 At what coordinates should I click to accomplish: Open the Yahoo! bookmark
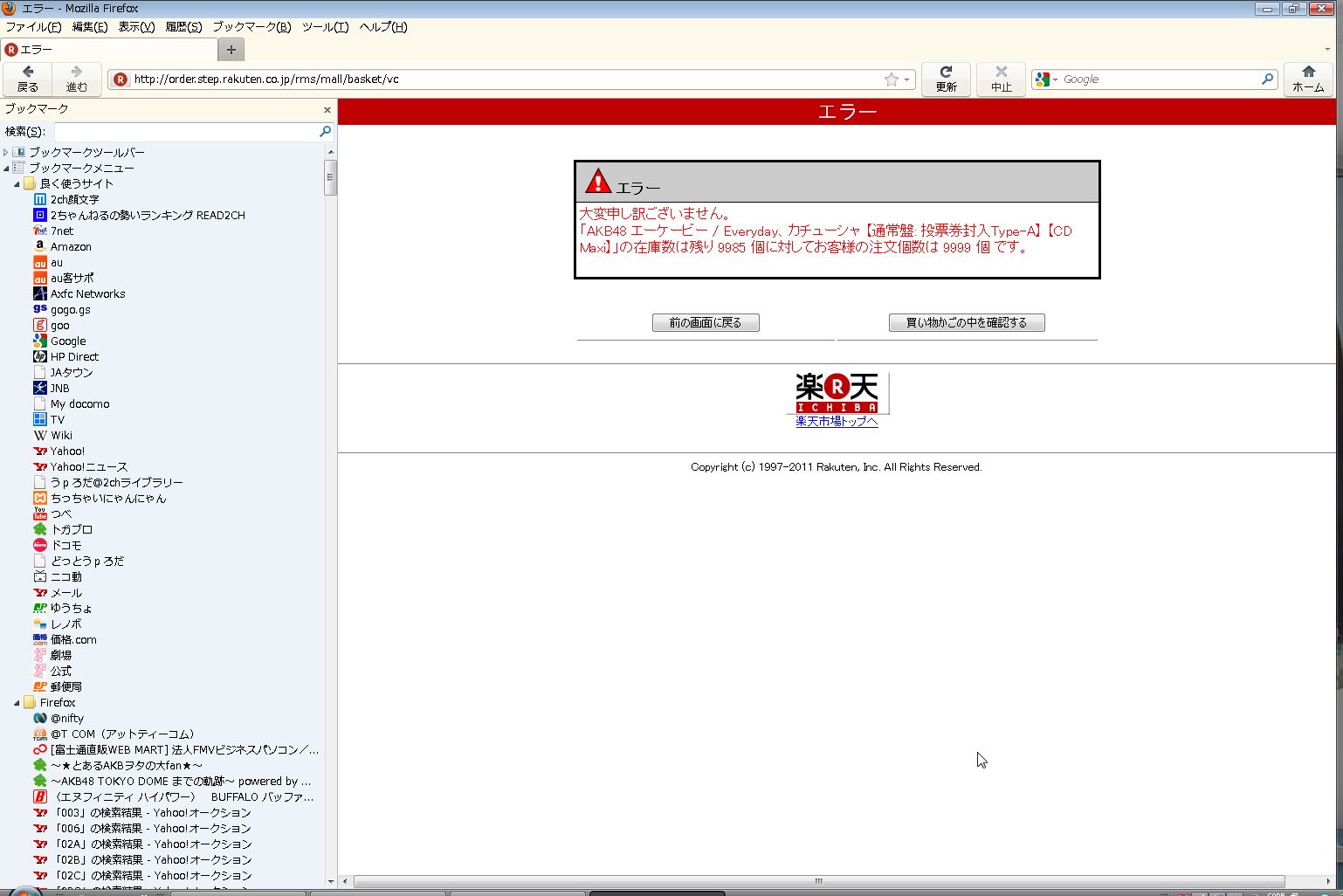59,451
